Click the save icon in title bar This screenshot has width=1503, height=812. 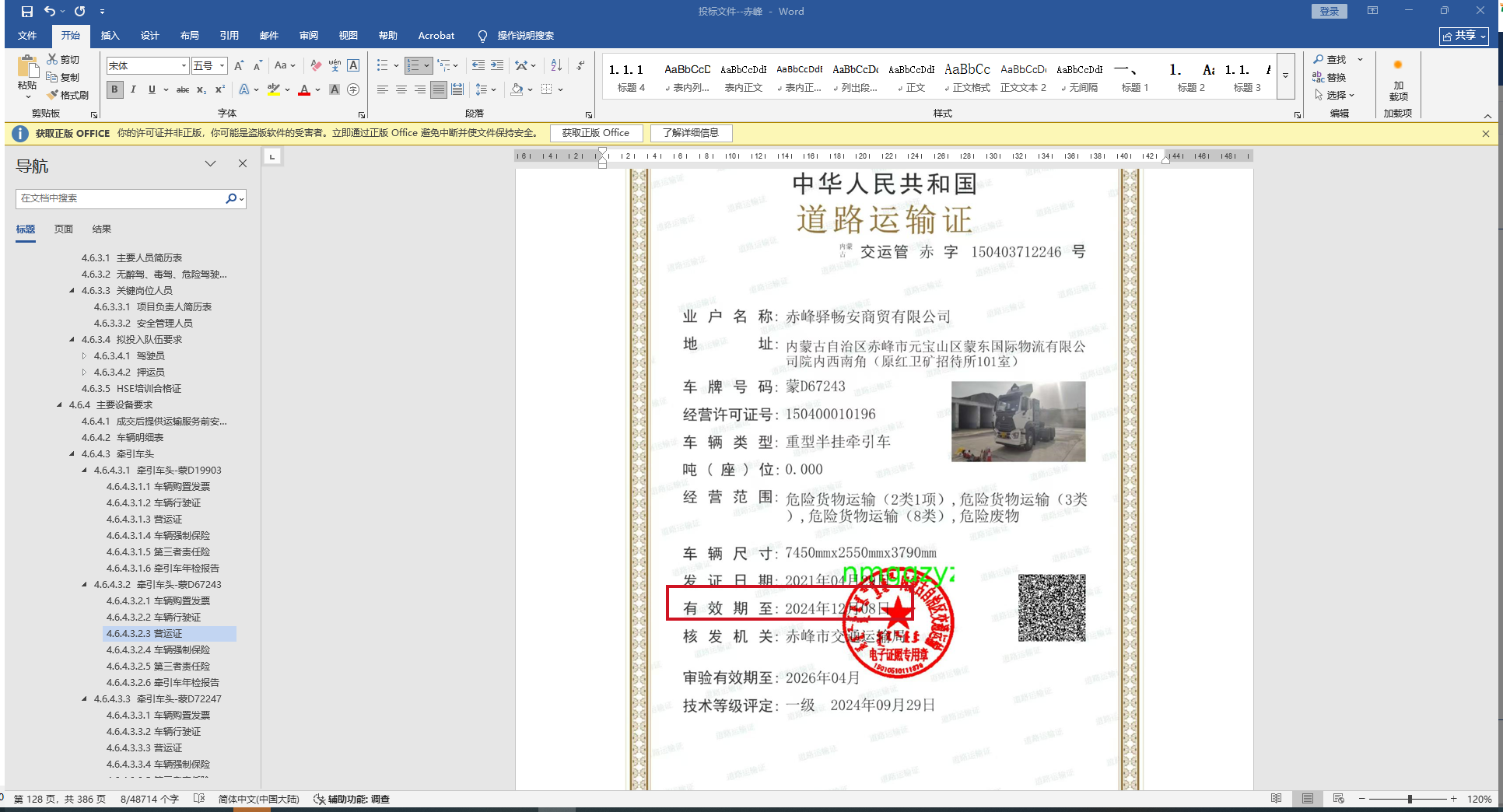(27, 12)
